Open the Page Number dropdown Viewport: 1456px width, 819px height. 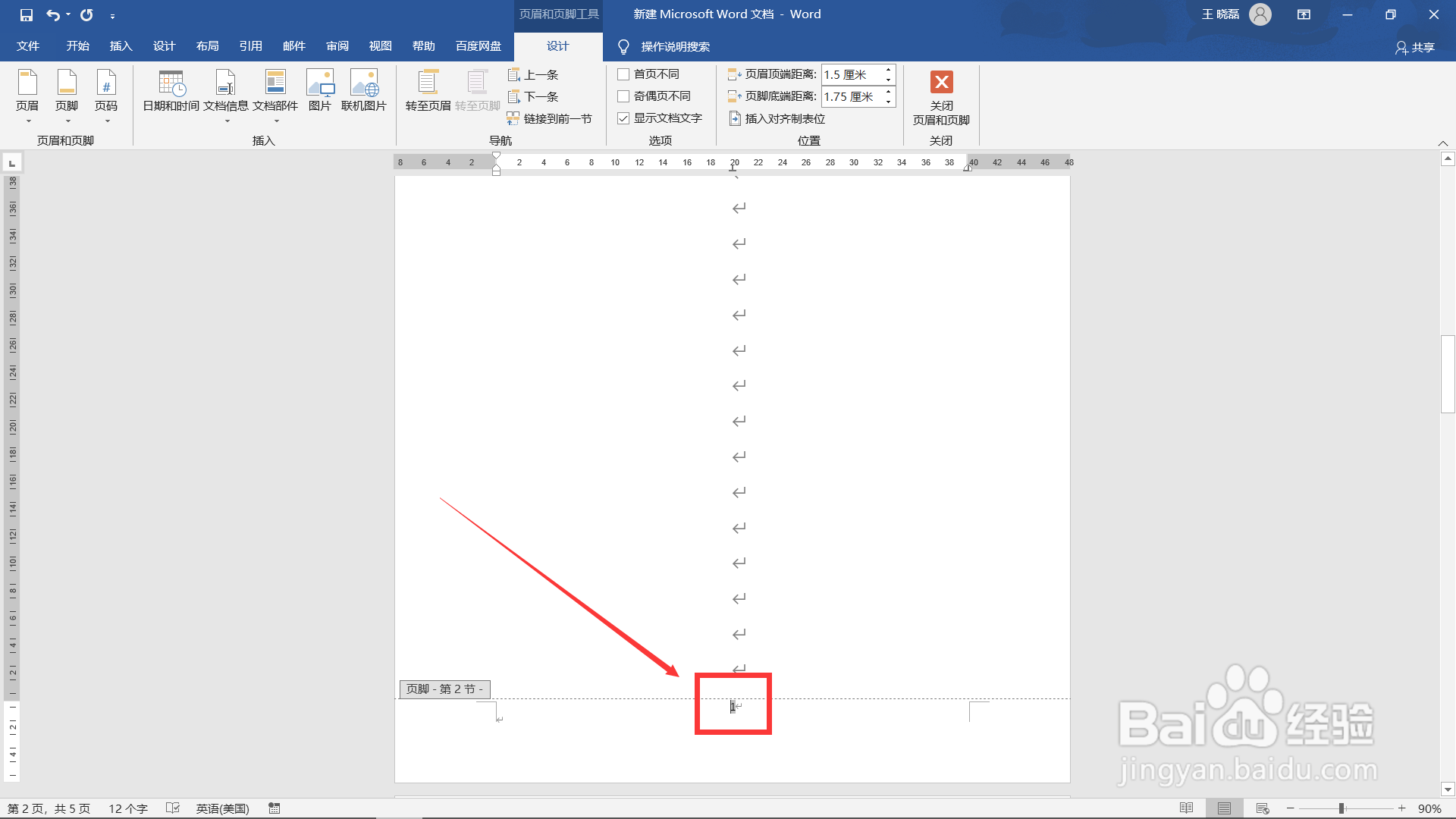point(106,97)
